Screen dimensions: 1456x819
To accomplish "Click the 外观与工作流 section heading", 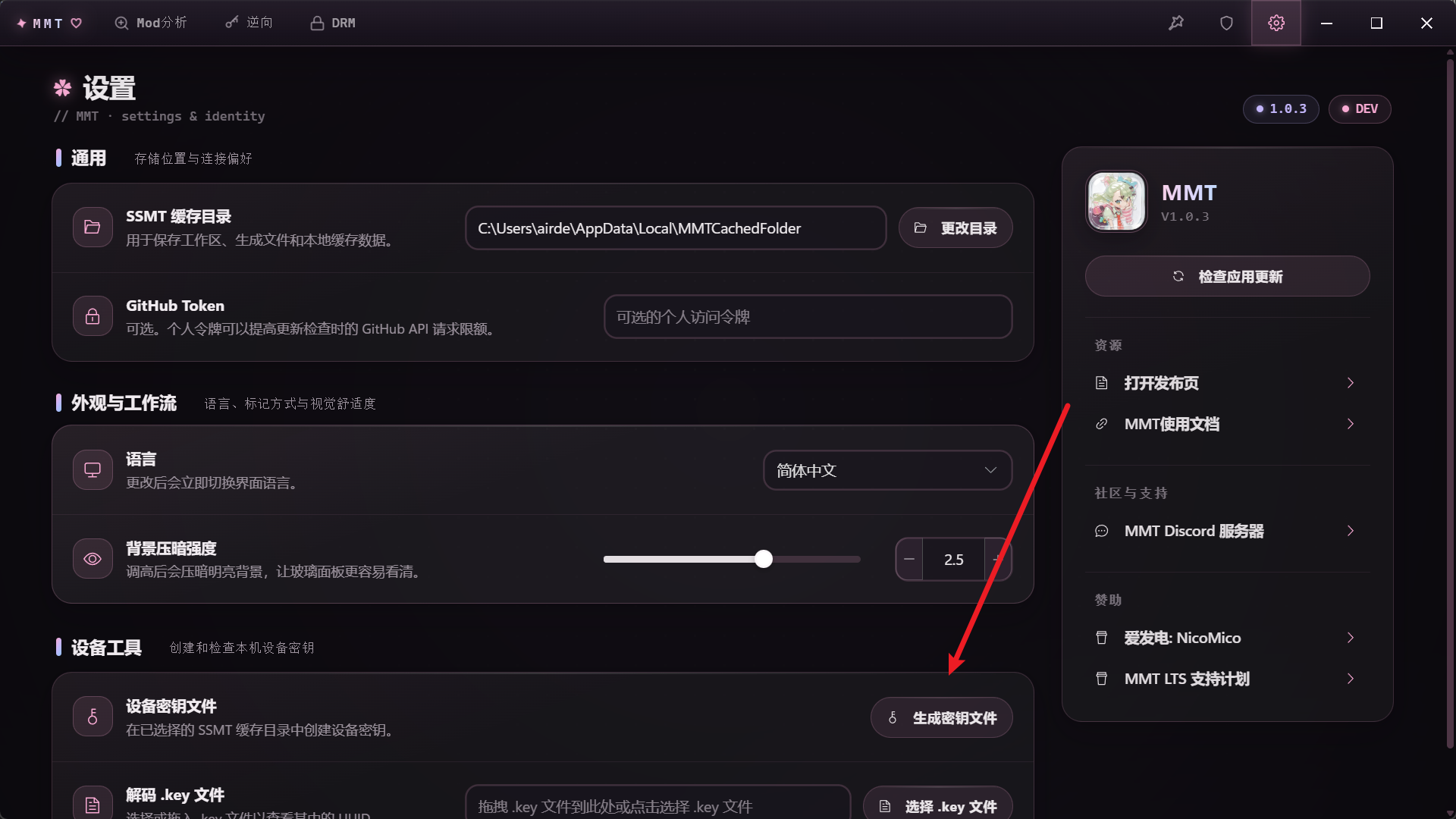I will [x=124, y=403].
